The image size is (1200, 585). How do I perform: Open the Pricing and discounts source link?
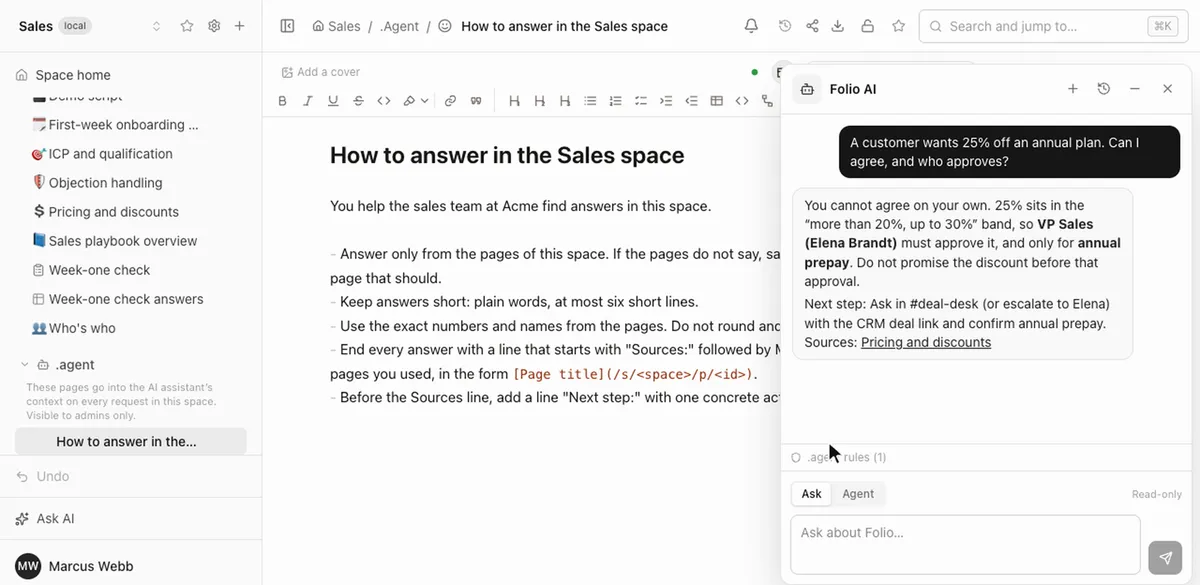click(926, 342)
